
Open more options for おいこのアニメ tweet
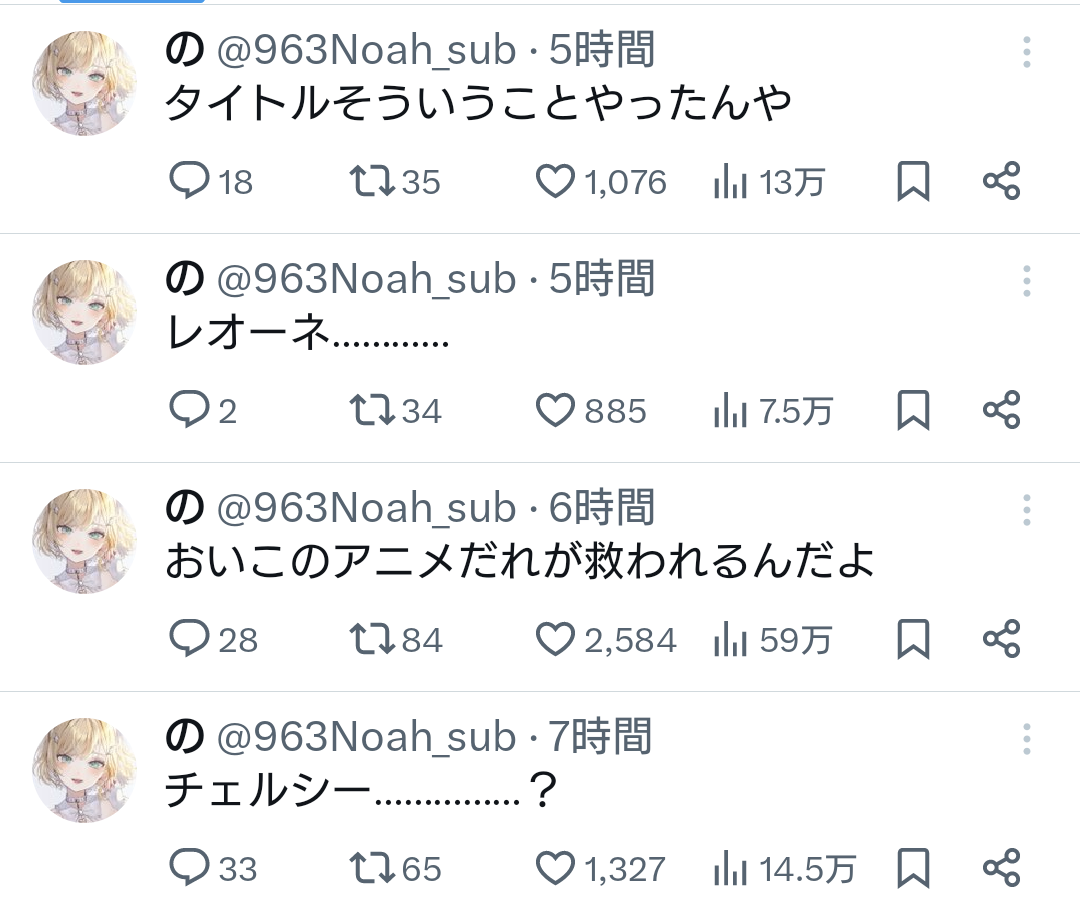(1027, 510)
